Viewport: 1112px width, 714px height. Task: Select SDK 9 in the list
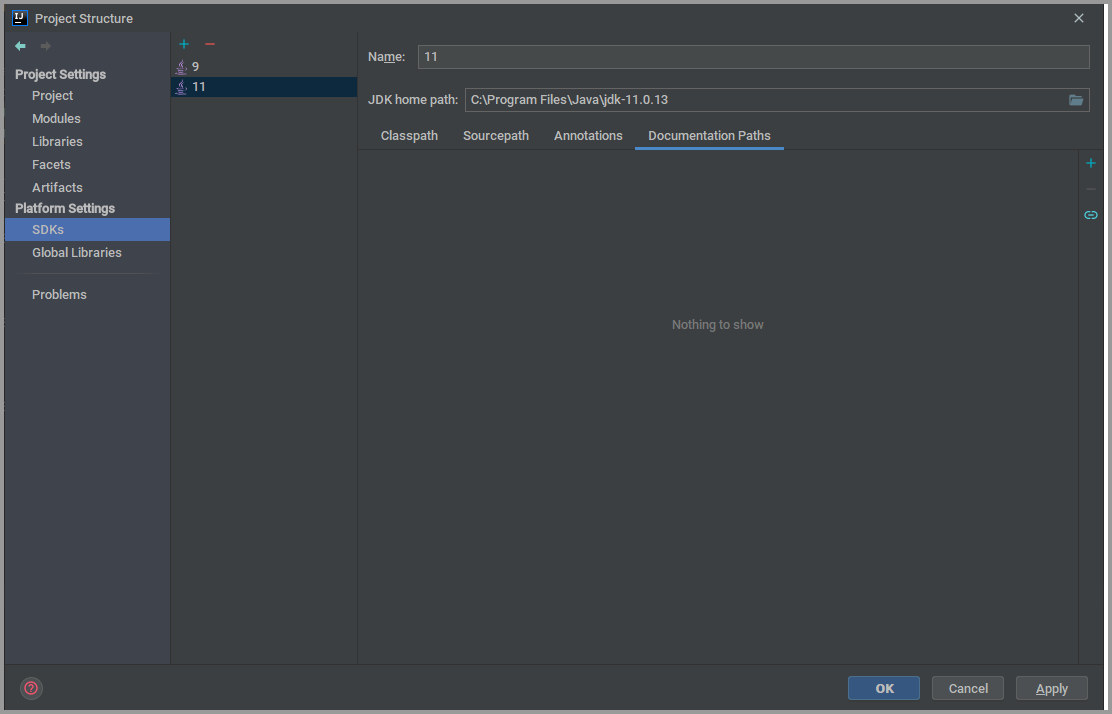tap(195, 66)
